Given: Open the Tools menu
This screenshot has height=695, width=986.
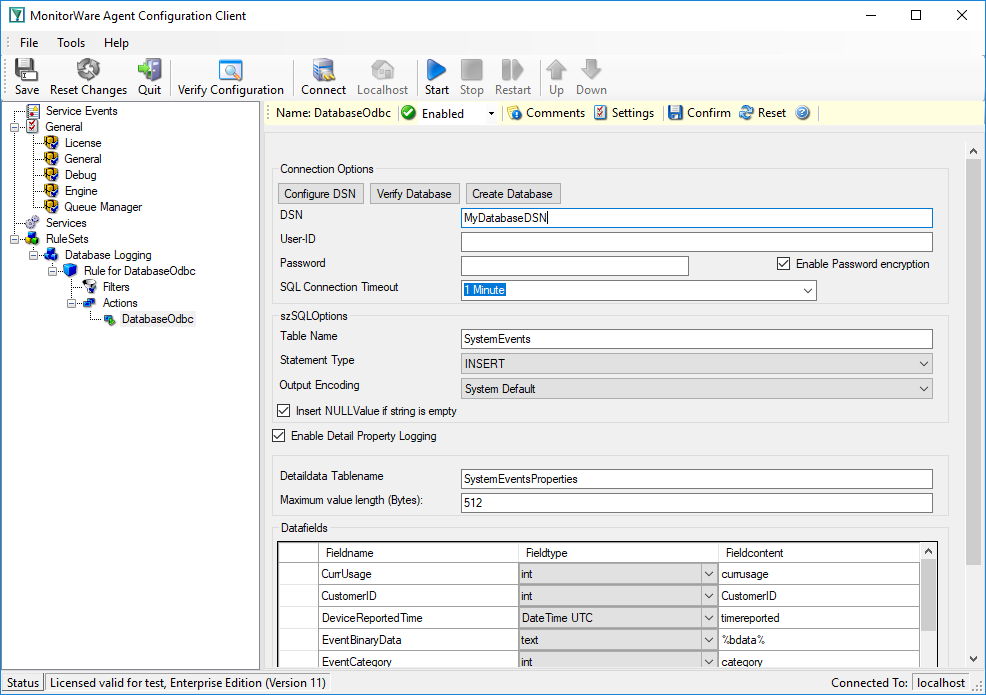Looking at the screenshot, I should pyautogui.click(x=71, y=43).
